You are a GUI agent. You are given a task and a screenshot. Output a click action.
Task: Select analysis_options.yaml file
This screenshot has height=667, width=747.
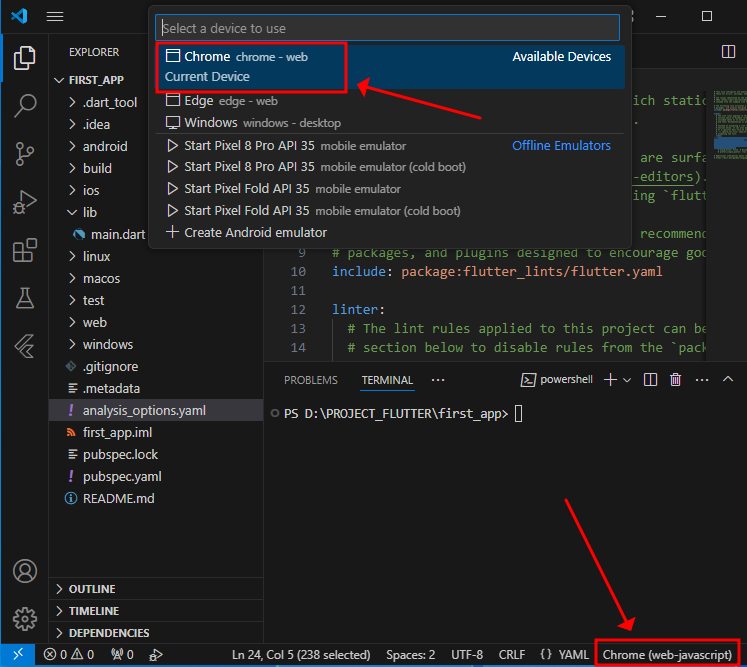156,410
